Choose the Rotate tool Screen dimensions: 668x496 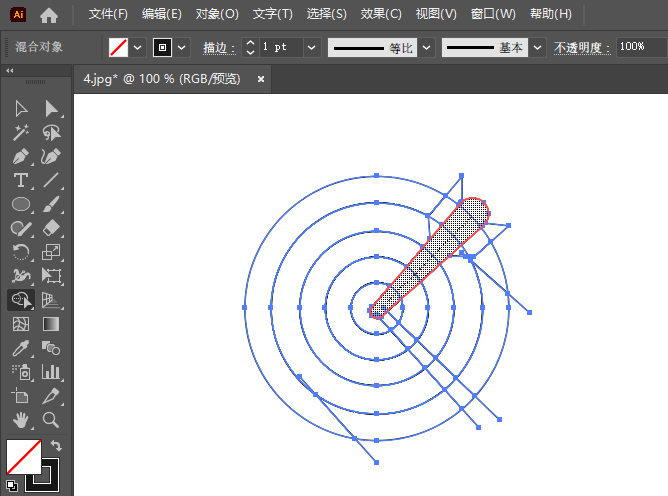(21, 252)
